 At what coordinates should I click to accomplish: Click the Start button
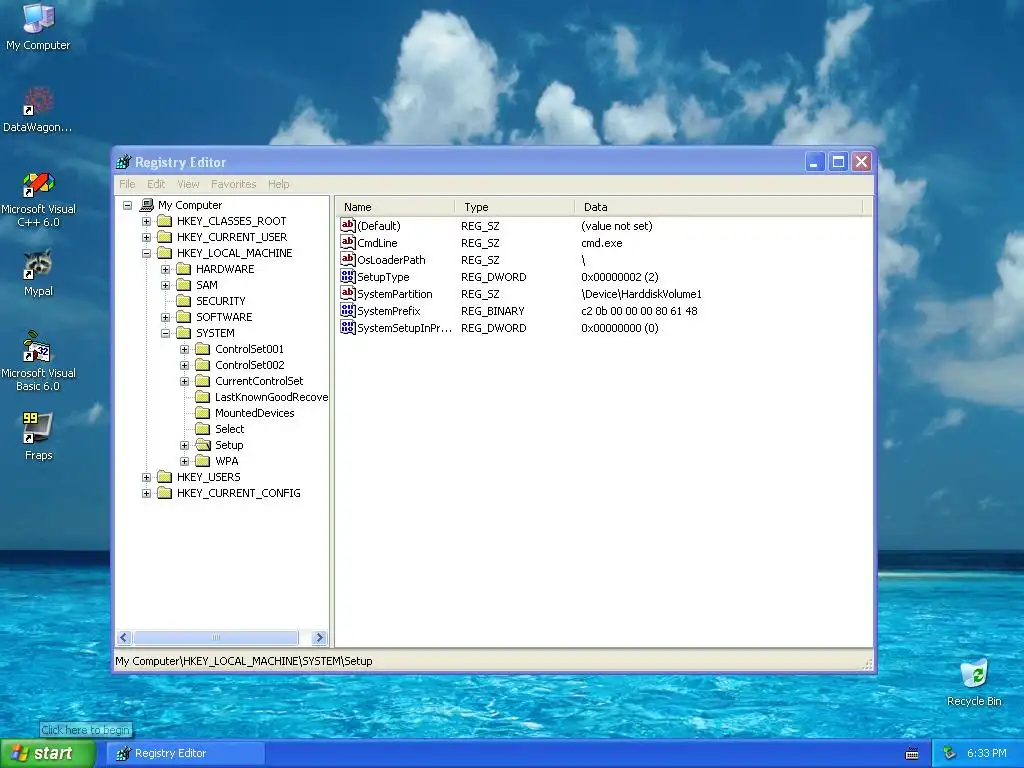(x=48, y=753)
